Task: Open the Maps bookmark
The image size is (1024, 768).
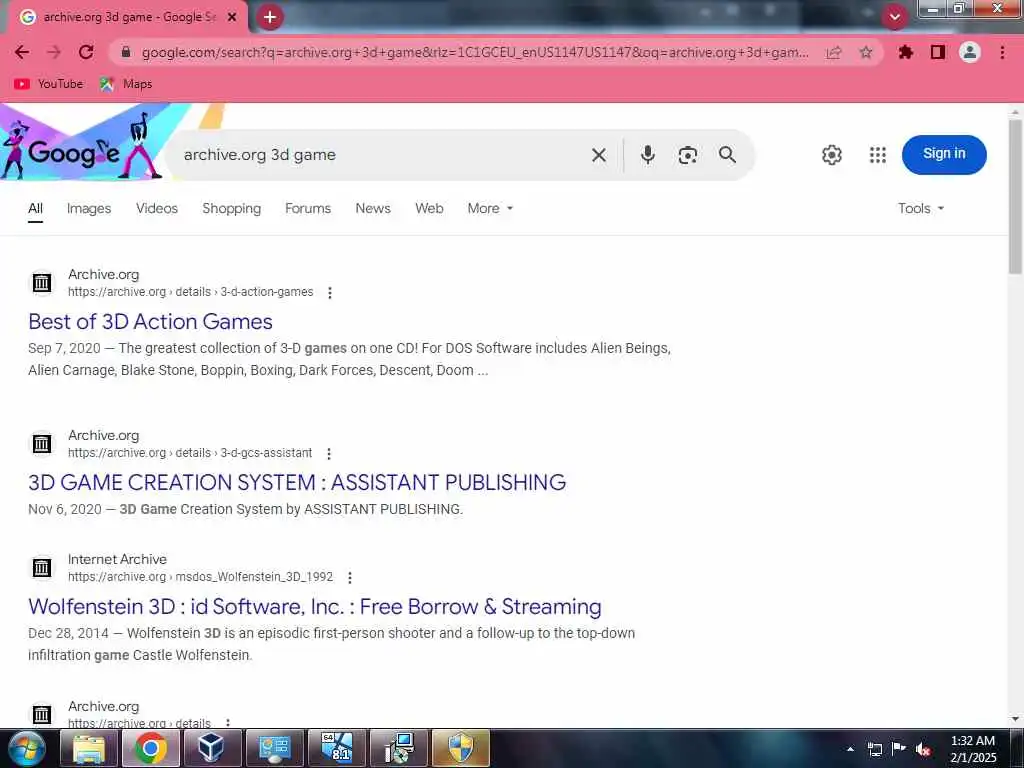Action: (126, 84)
